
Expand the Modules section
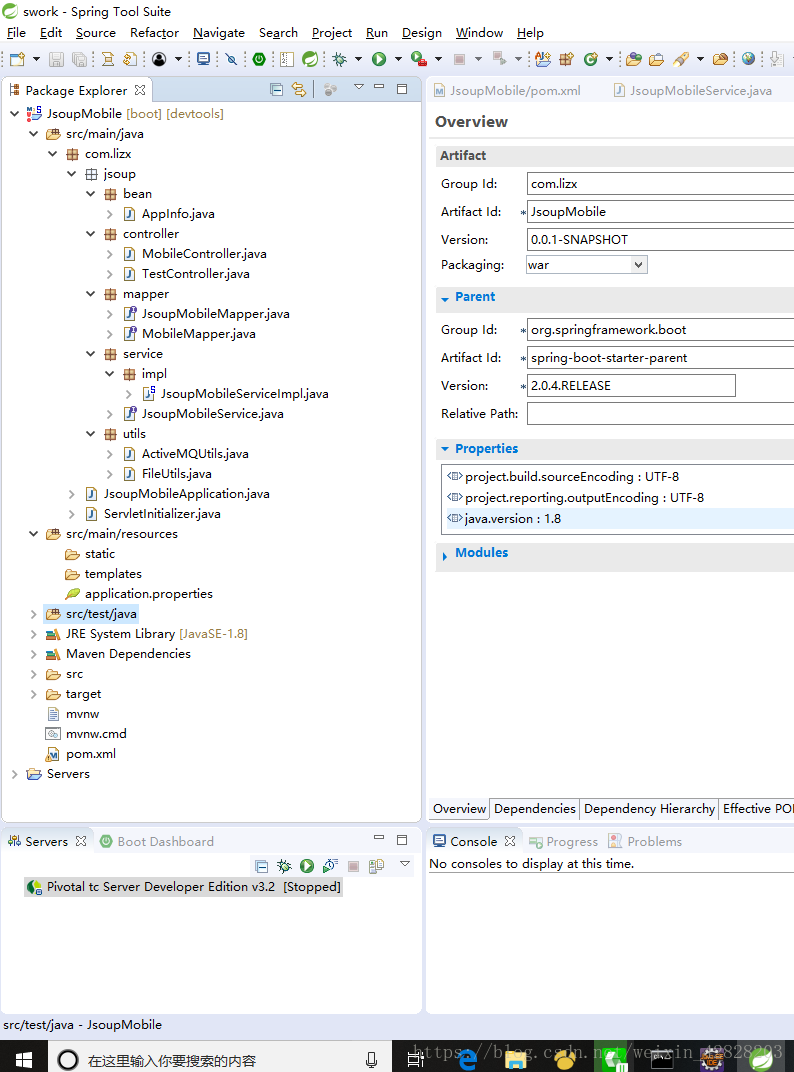point(445,555)
